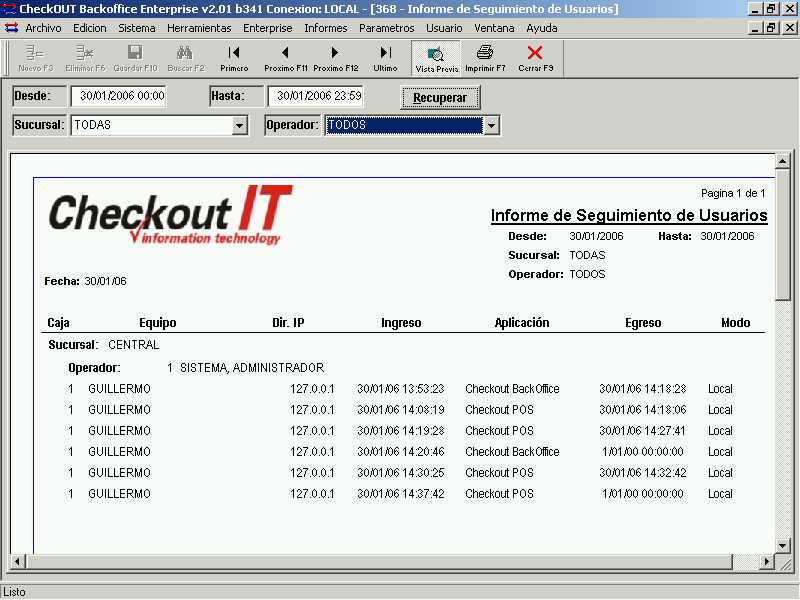
Task: Jump to the last record with Ultimo
Action: [x=385, y=58]
